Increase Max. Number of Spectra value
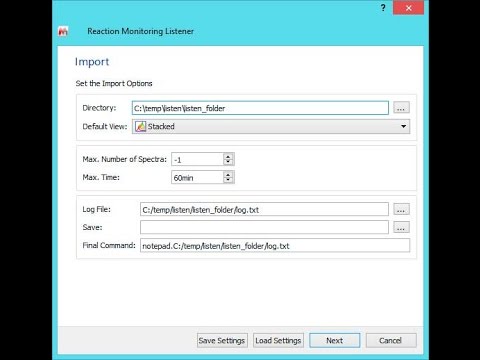 pos(228,156)
